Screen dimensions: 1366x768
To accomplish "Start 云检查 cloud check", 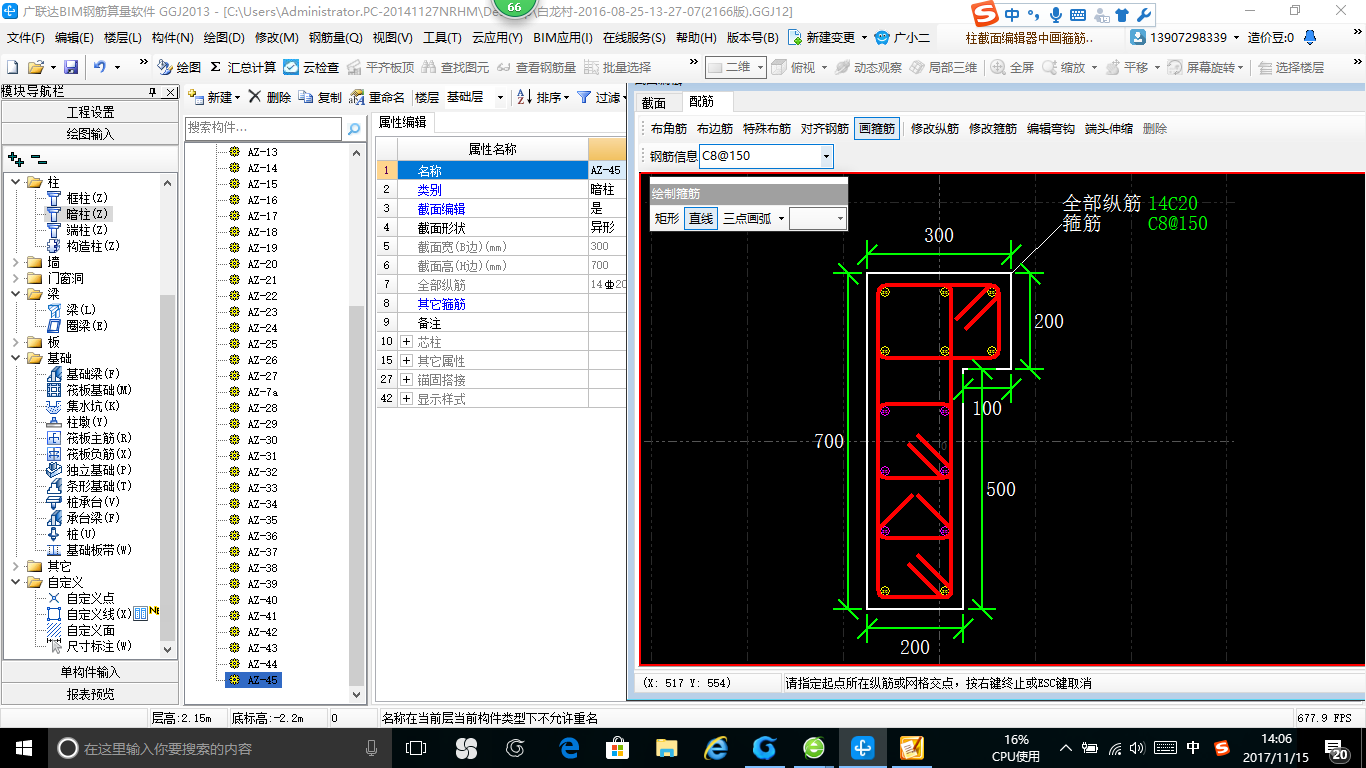I will pos(311,67).
